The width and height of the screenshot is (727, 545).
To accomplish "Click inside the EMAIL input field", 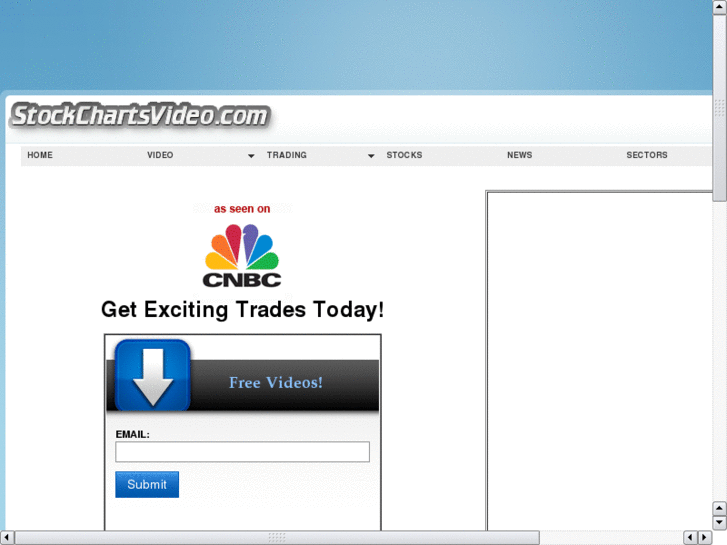I will point(242,452).
